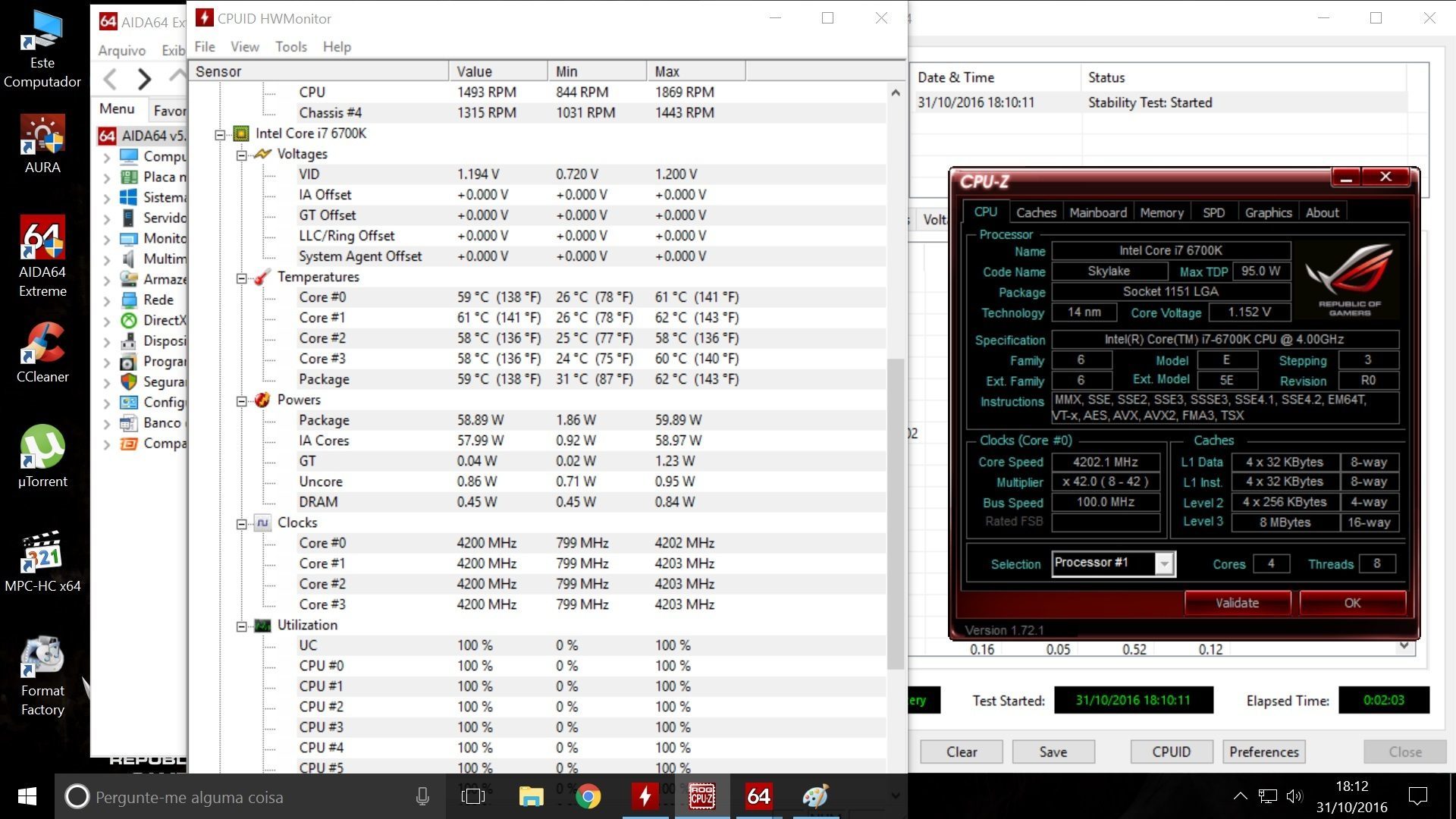
Task: Switch to CPU-Z Caches tab
Action: point(1036,212)
